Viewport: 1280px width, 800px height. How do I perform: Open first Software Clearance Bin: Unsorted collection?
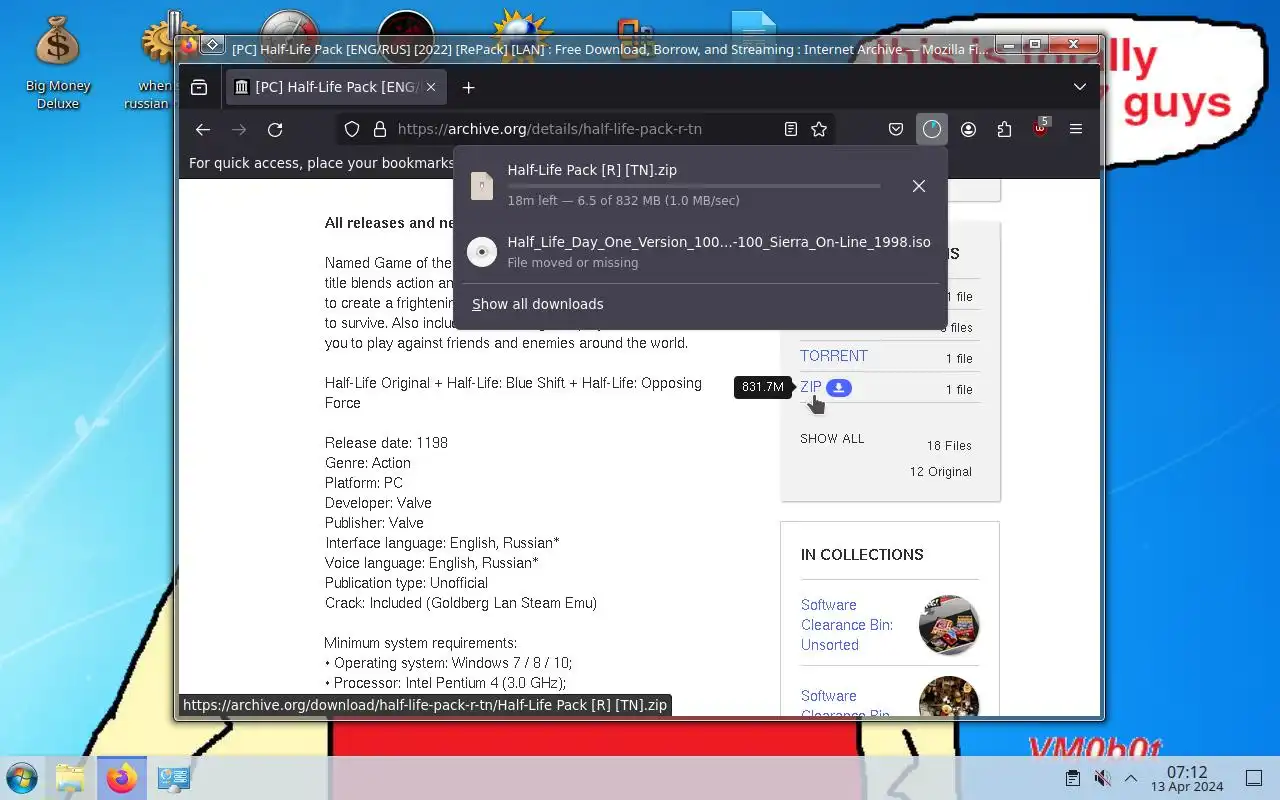click(x=847, y=625)
